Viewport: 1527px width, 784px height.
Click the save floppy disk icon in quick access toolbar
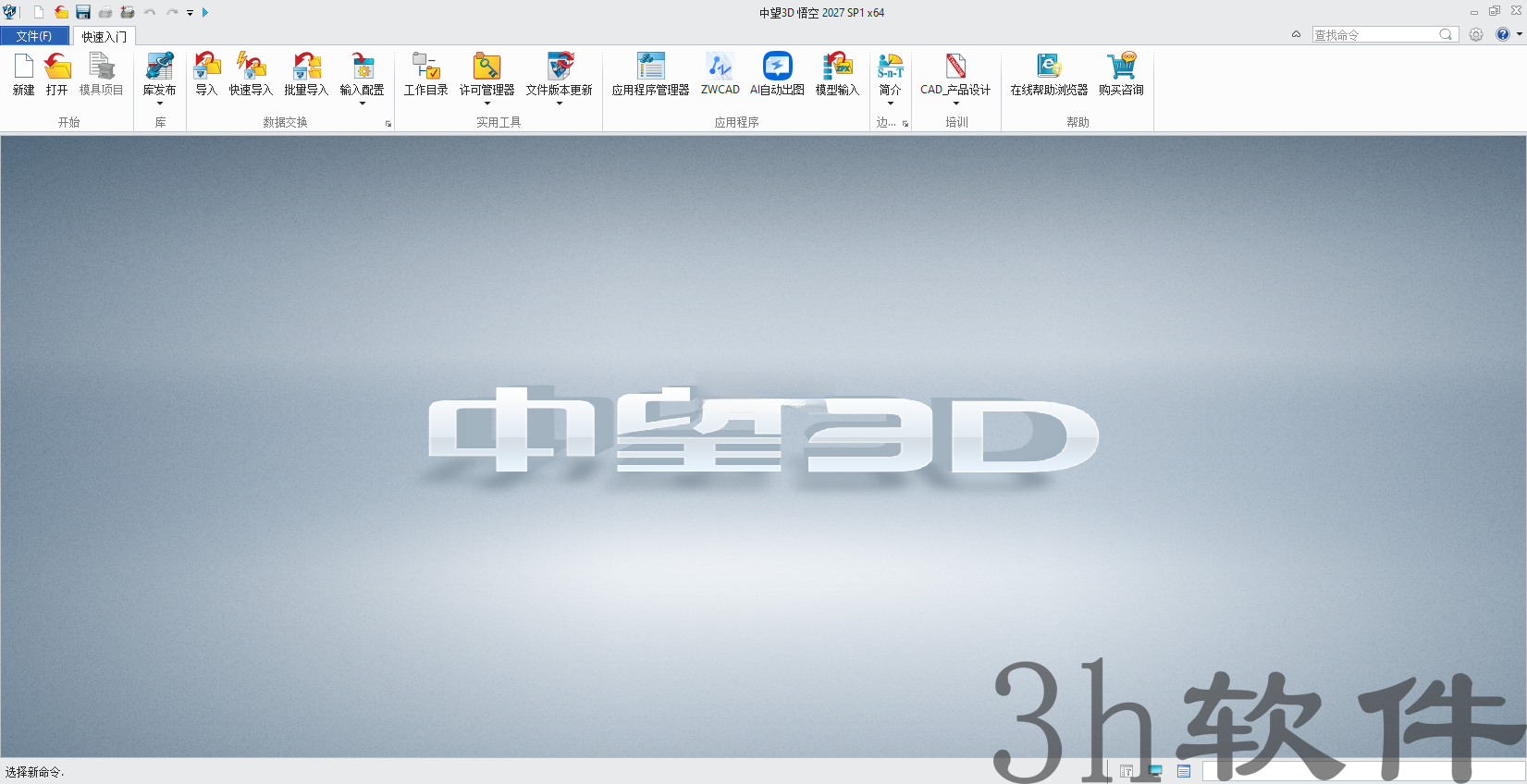click(83, 12)
